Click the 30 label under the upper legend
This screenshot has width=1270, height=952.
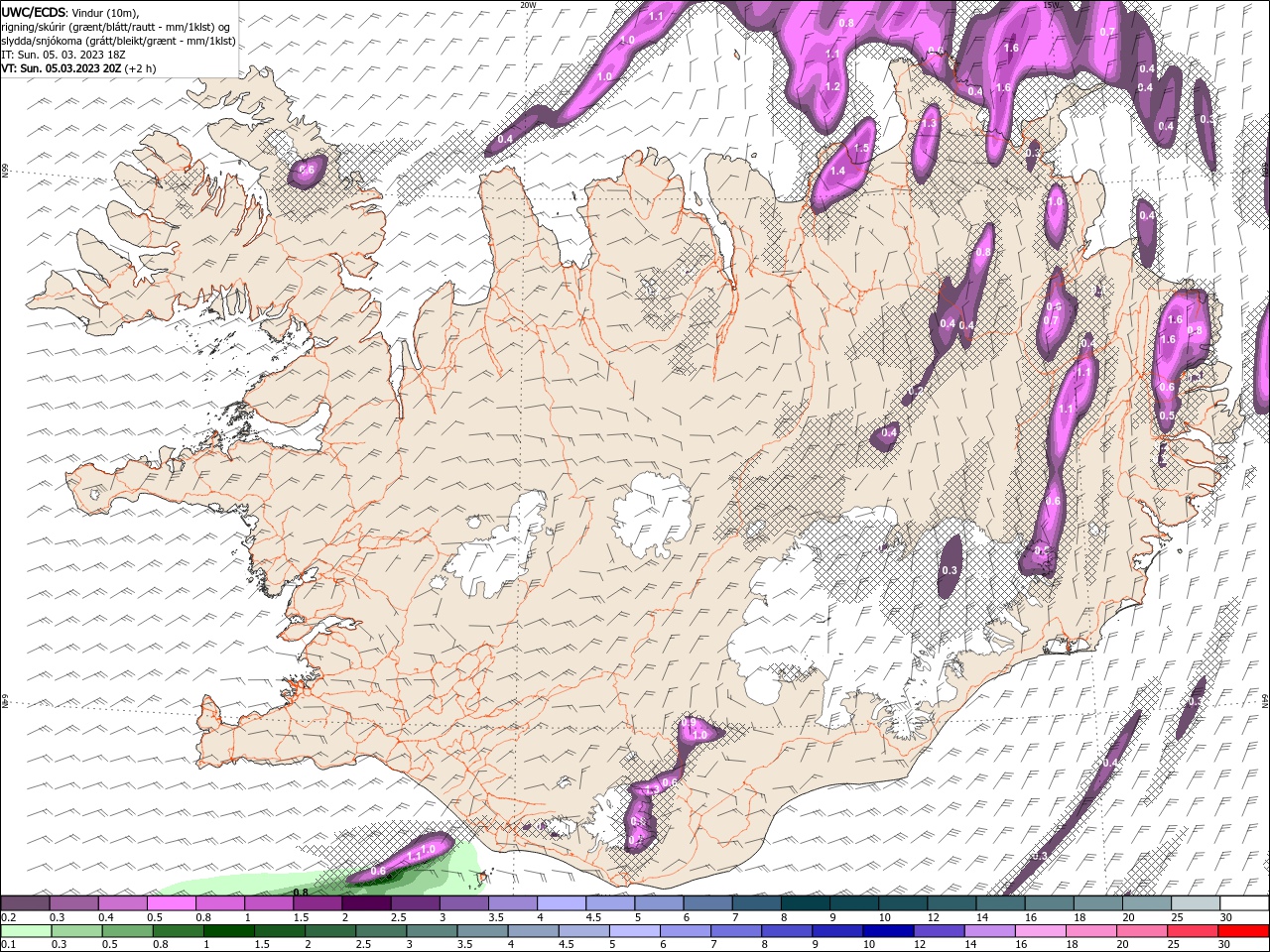point(1226,917)
